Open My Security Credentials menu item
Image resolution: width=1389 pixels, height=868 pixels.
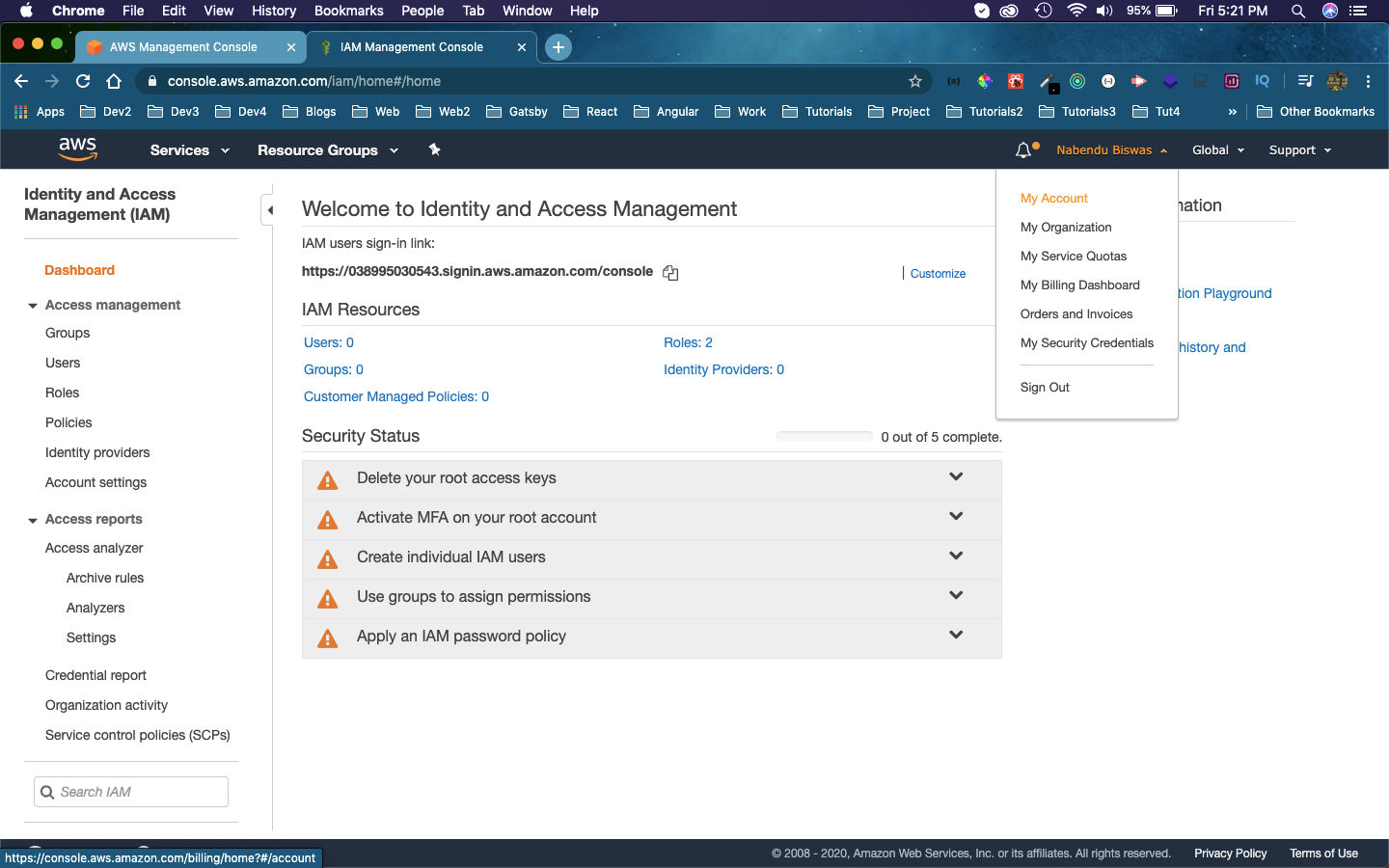point(1087,342)
